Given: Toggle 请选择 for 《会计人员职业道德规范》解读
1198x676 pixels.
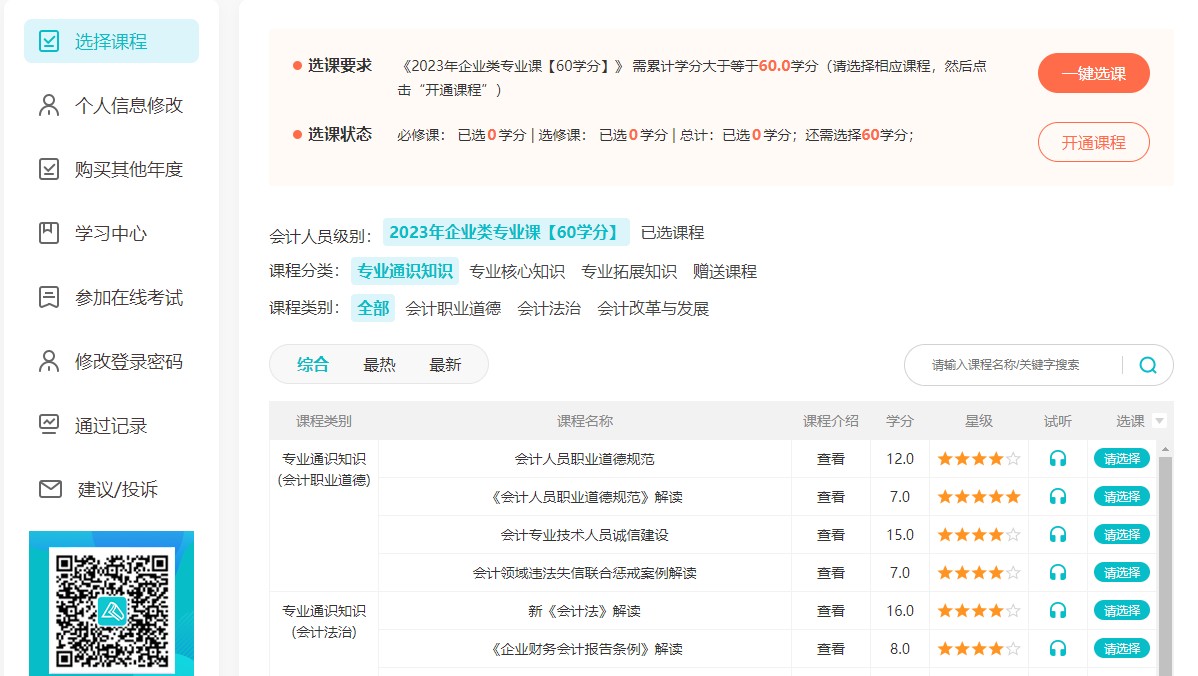Looking at the screenshot, I should [x=1121, y=497].
